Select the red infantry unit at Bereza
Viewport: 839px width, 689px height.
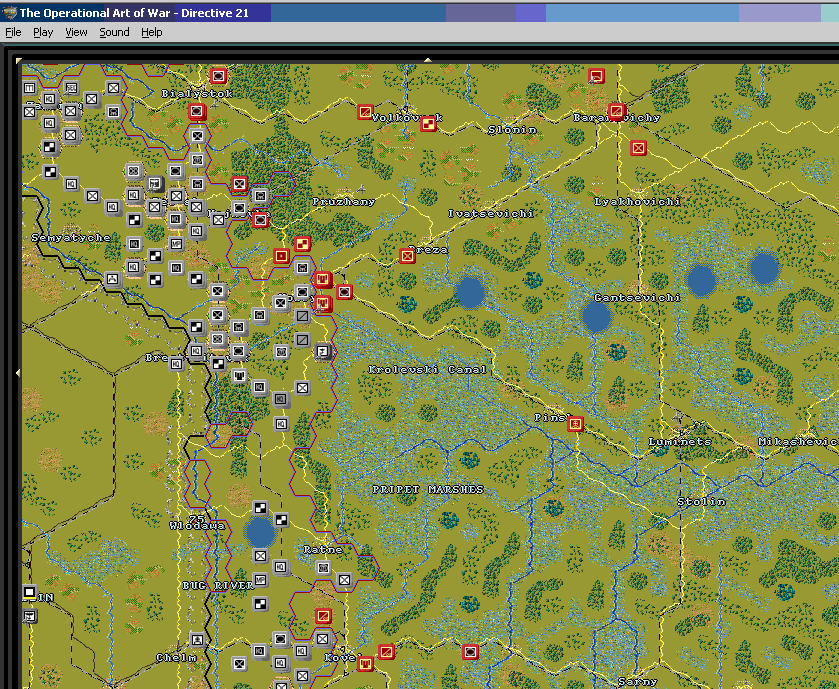[x=408, y=256]
